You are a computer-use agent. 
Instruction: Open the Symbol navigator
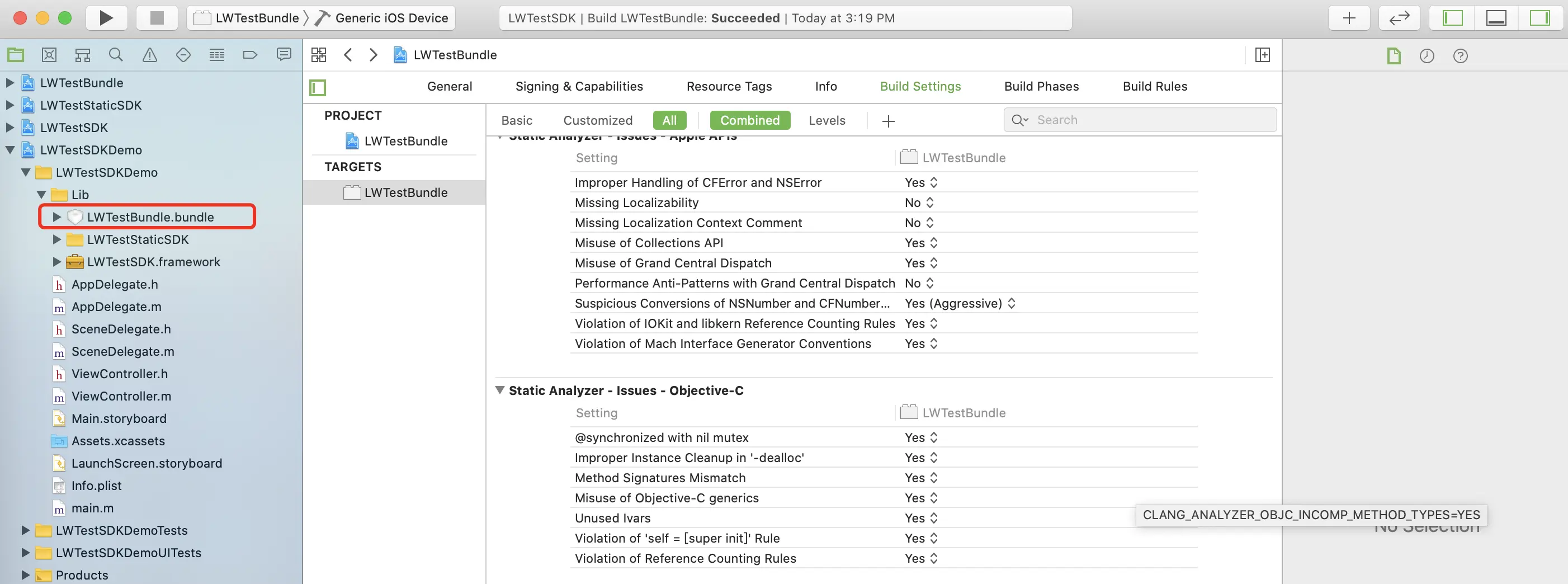point(83,55)
